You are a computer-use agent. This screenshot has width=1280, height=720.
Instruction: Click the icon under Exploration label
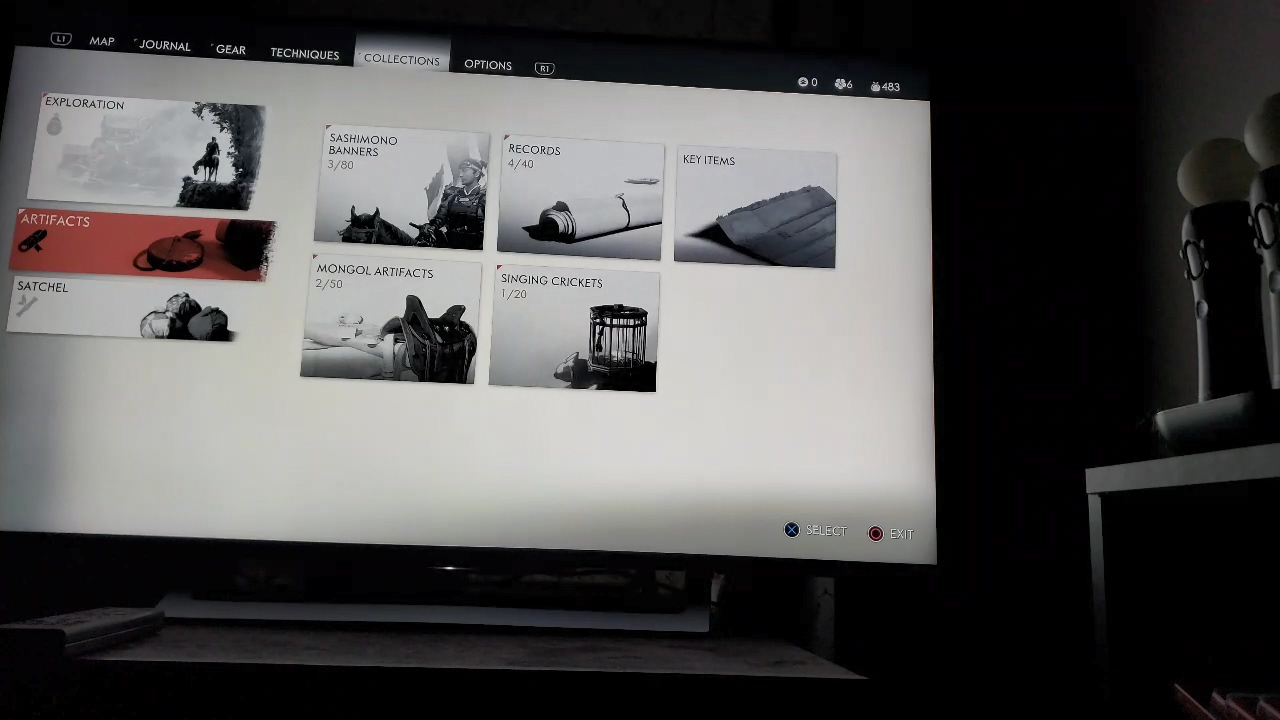point(54,124)
